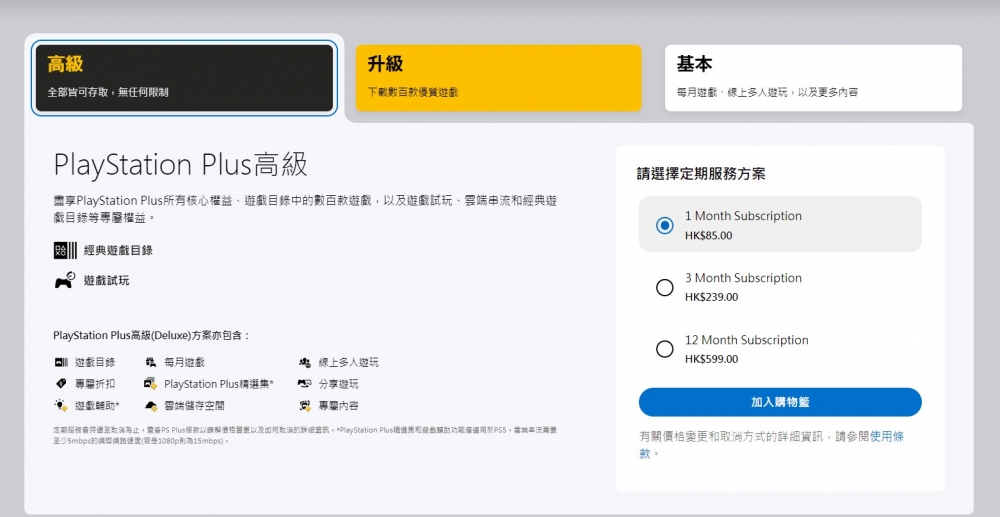Click the HK$599.00 price text
1000x517 pixels.
[711, 359]
